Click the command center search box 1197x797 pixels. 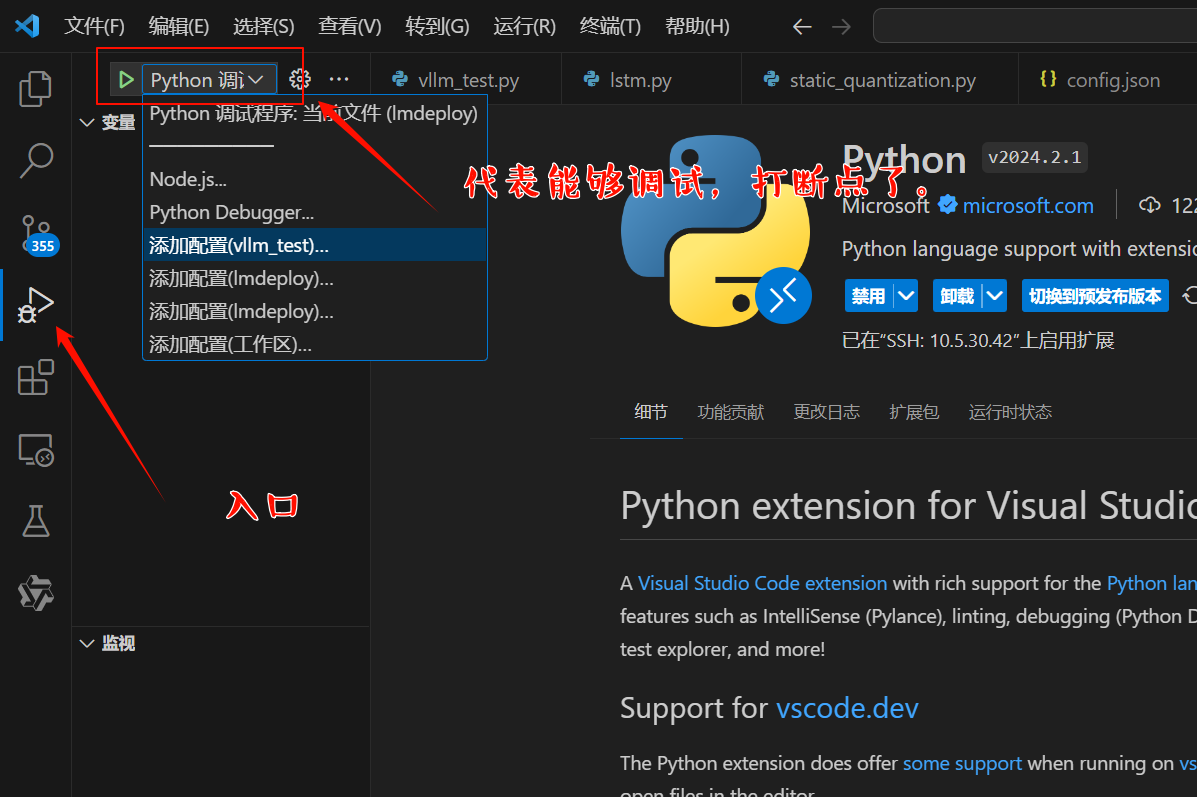1034,26
